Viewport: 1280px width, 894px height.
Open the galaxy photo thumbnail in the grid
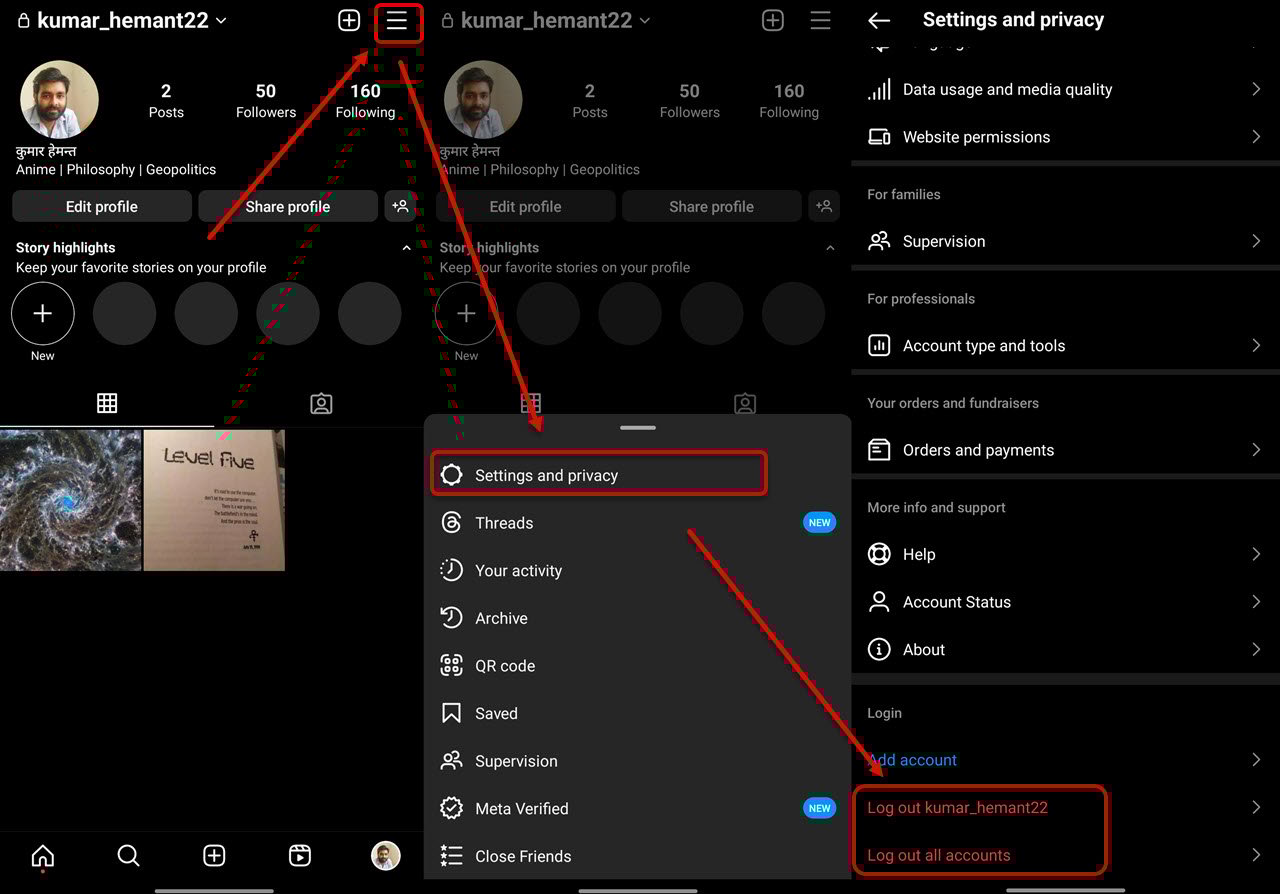coord(71,500)
